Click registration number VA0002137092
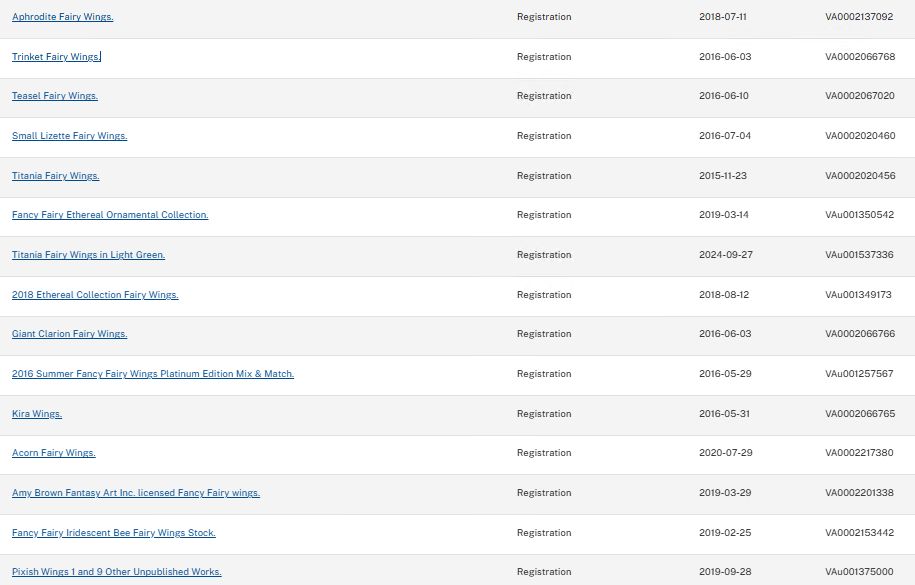 click(x=860, y=17)
